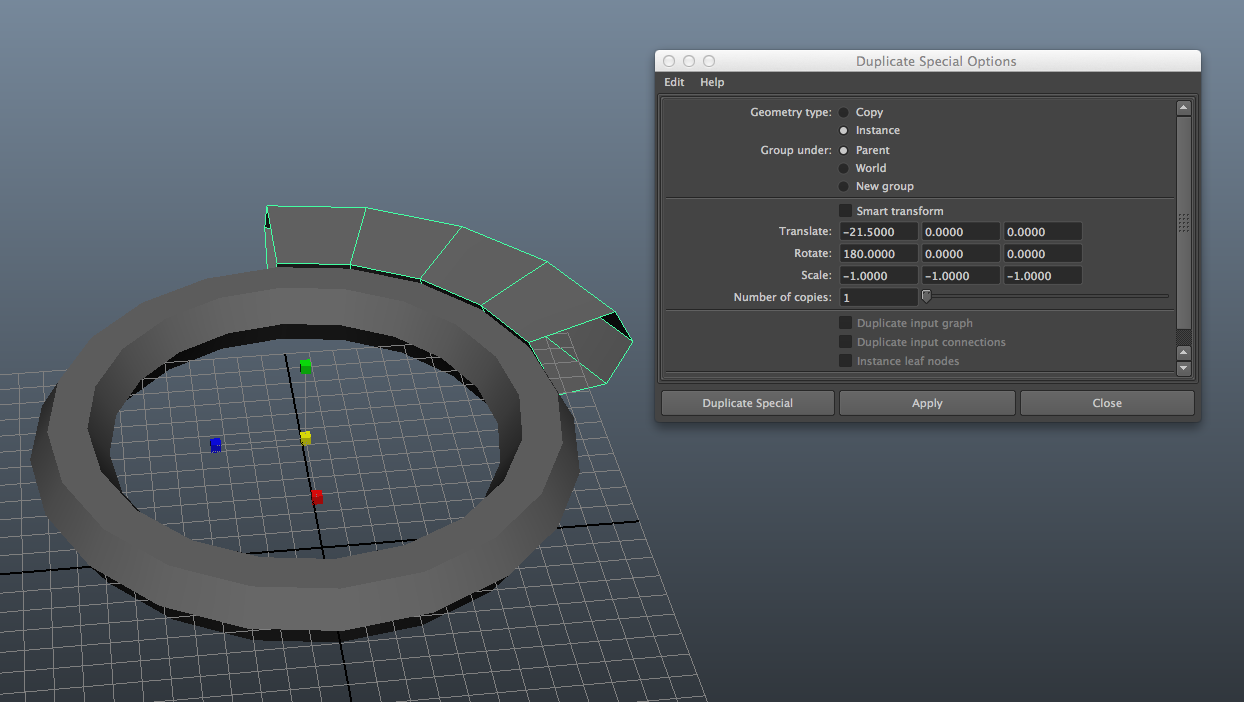Screen dimensions: 1244x702
Task: Click the Translate Y input field
Action: click(960, 232)
